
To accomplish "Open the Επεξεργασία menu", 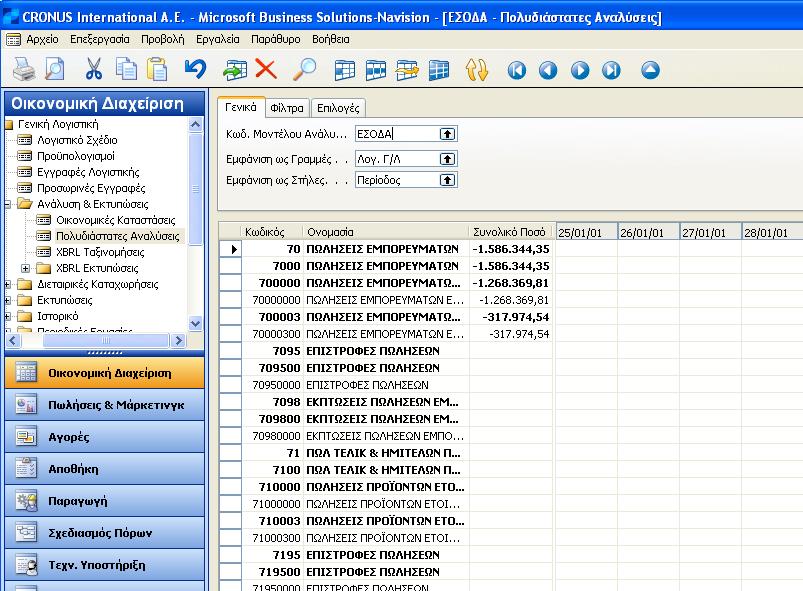I will [x=100, y=39].
